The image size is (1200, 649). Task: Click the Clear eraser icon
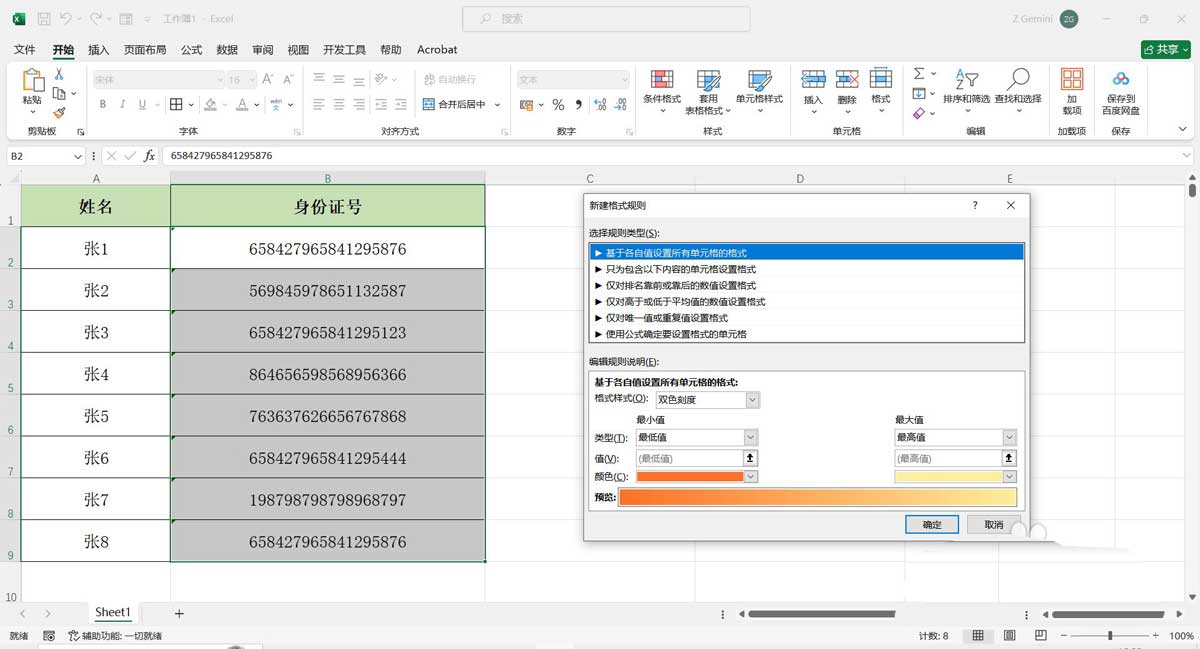(x=919, y=113)
